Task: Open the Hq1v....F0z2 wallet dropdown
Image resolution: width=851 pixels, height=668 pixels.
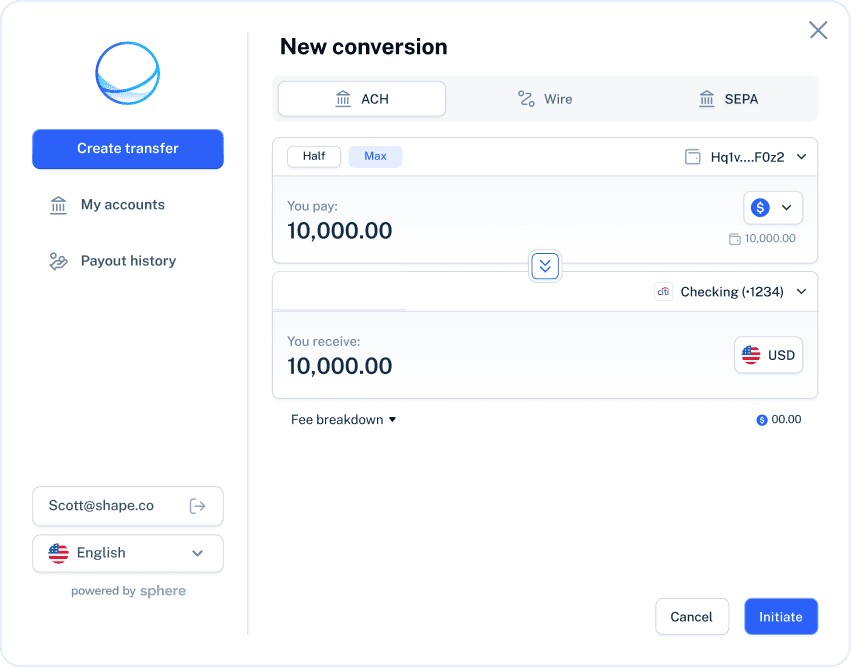Action: pos(746,157)
